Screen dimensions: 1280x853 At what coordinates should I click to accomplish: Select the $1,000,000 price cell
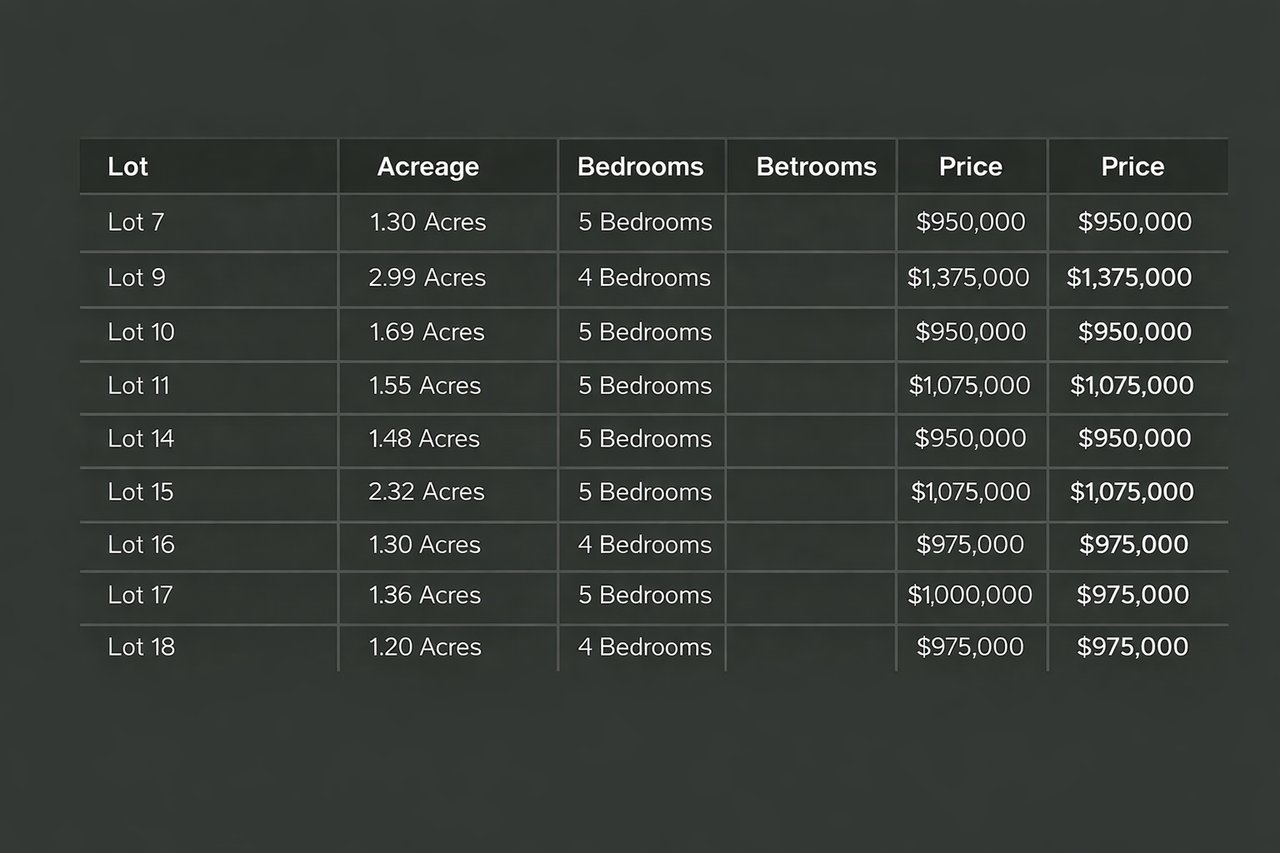pos(970,595)
